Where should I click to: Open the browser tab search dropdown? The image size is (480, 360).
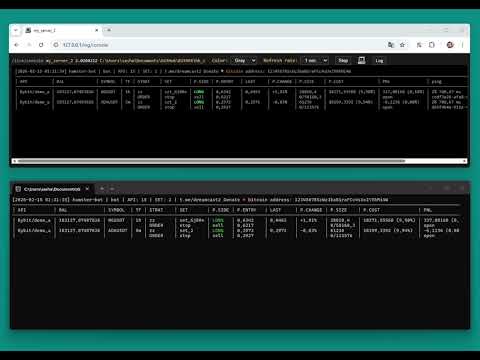[x=15, y=30]
